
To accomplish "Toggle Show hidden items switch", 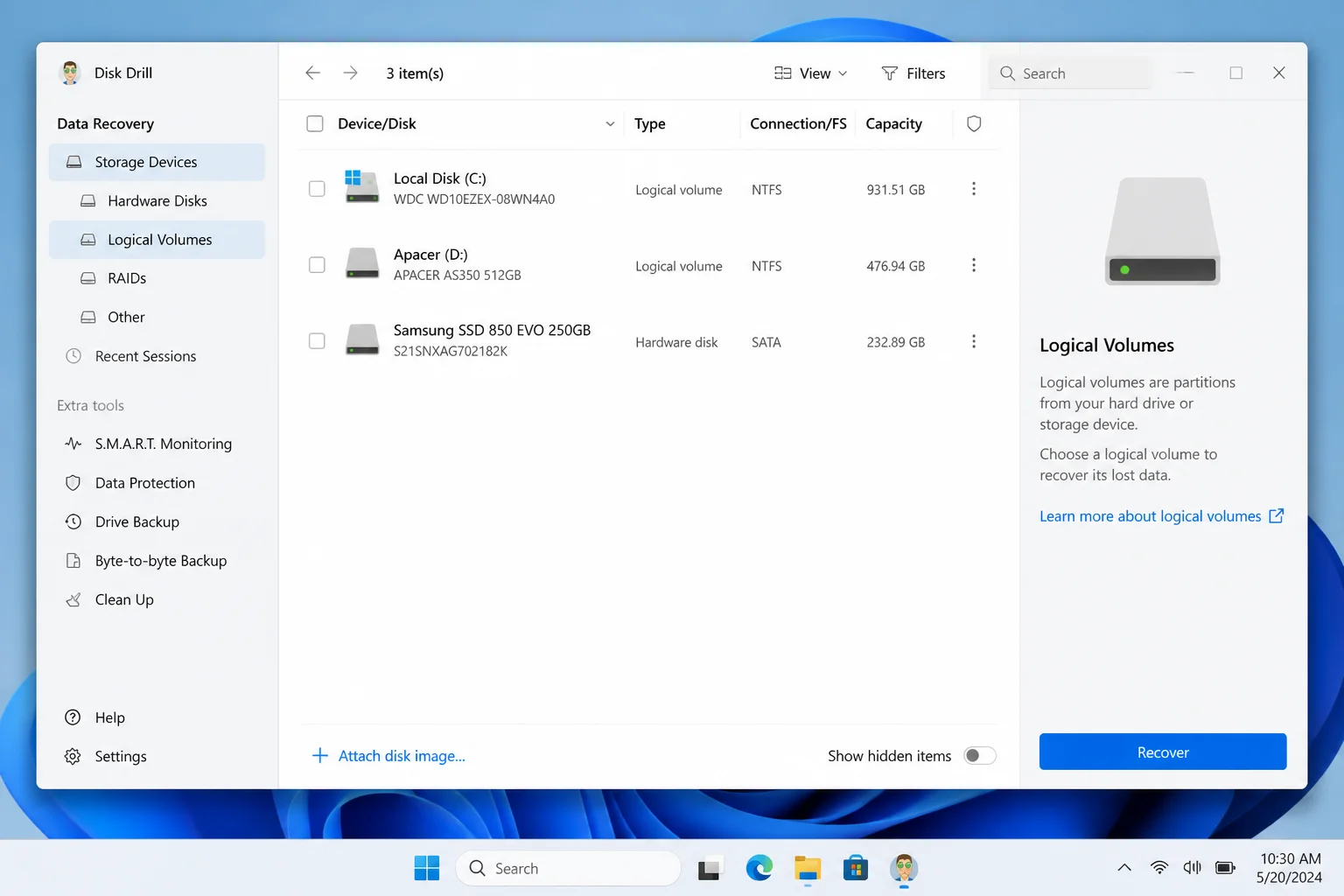I will [x=980, y=755].
